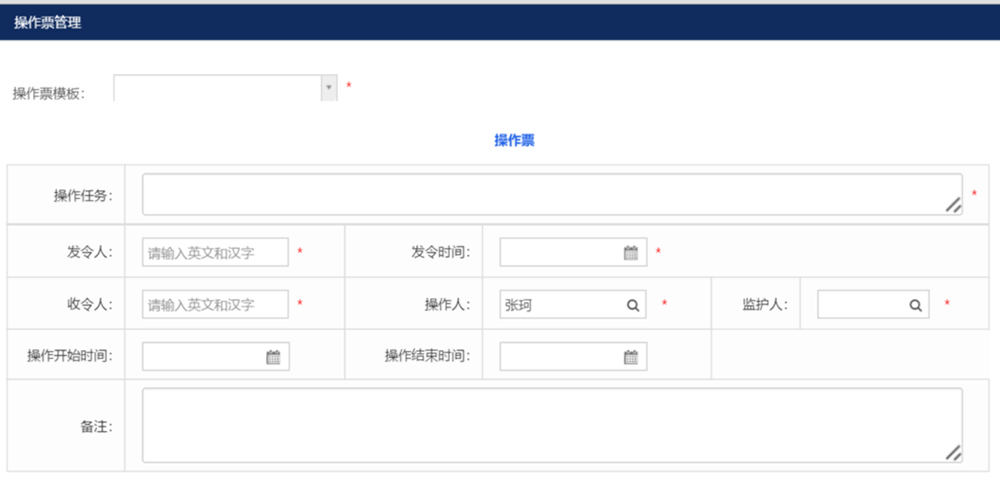Open the calendar icon for 操作开始时间
1000x484 pixels.
273,357
